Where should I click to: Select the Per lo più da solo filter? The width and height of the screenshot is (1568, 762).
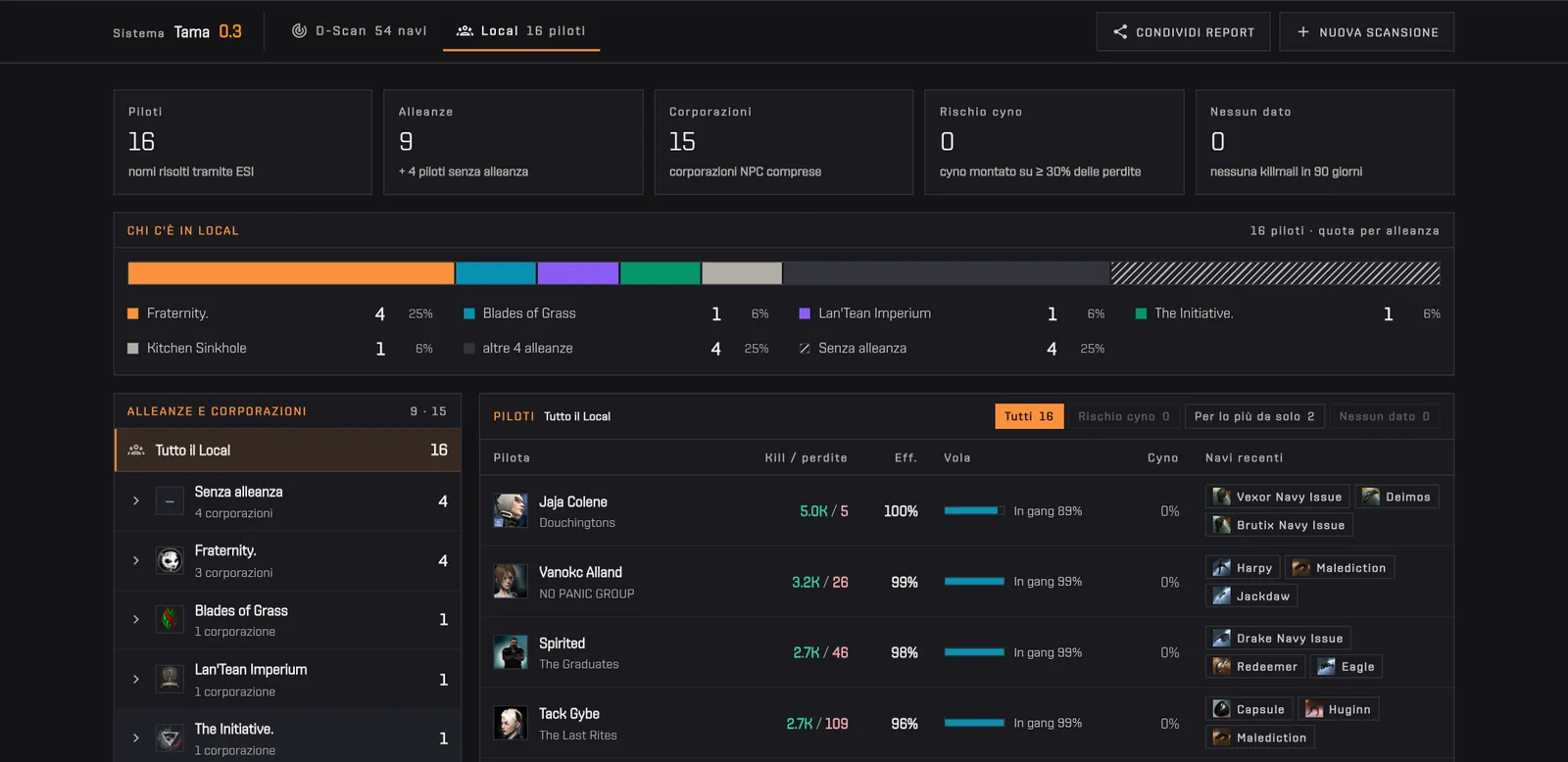click(1254, 416)
